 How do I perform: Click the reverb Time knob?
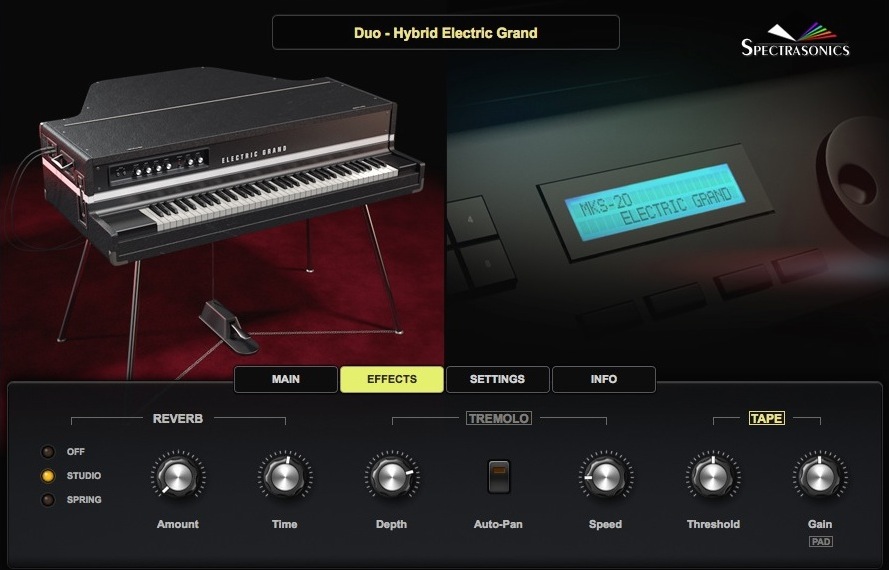point(285,476)
